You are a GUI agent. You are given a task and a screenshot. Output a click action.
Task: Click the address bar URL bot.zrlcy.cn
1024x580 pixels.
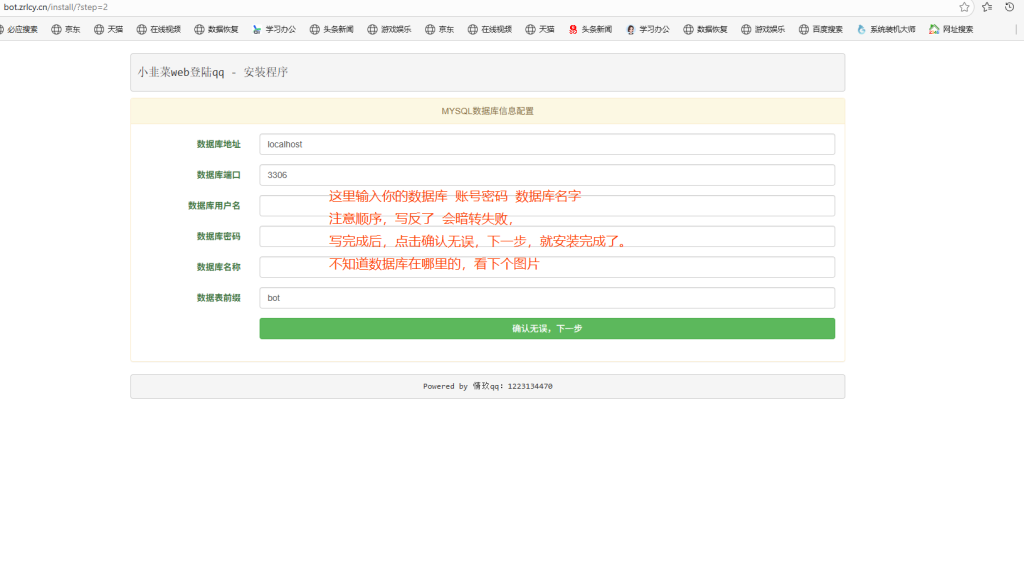[x=55, y=7]
